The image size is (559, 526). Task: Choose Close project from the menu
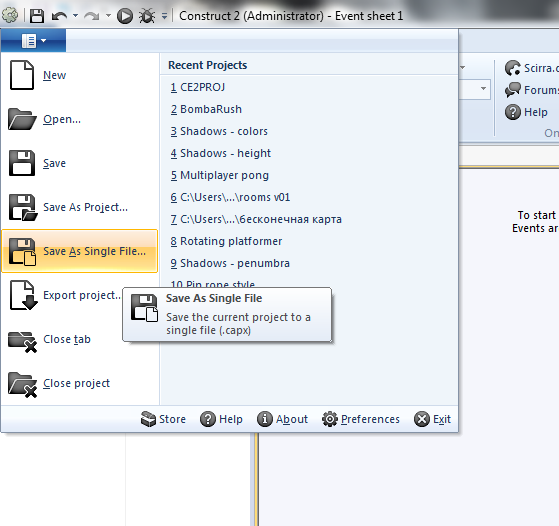point(77,383)
